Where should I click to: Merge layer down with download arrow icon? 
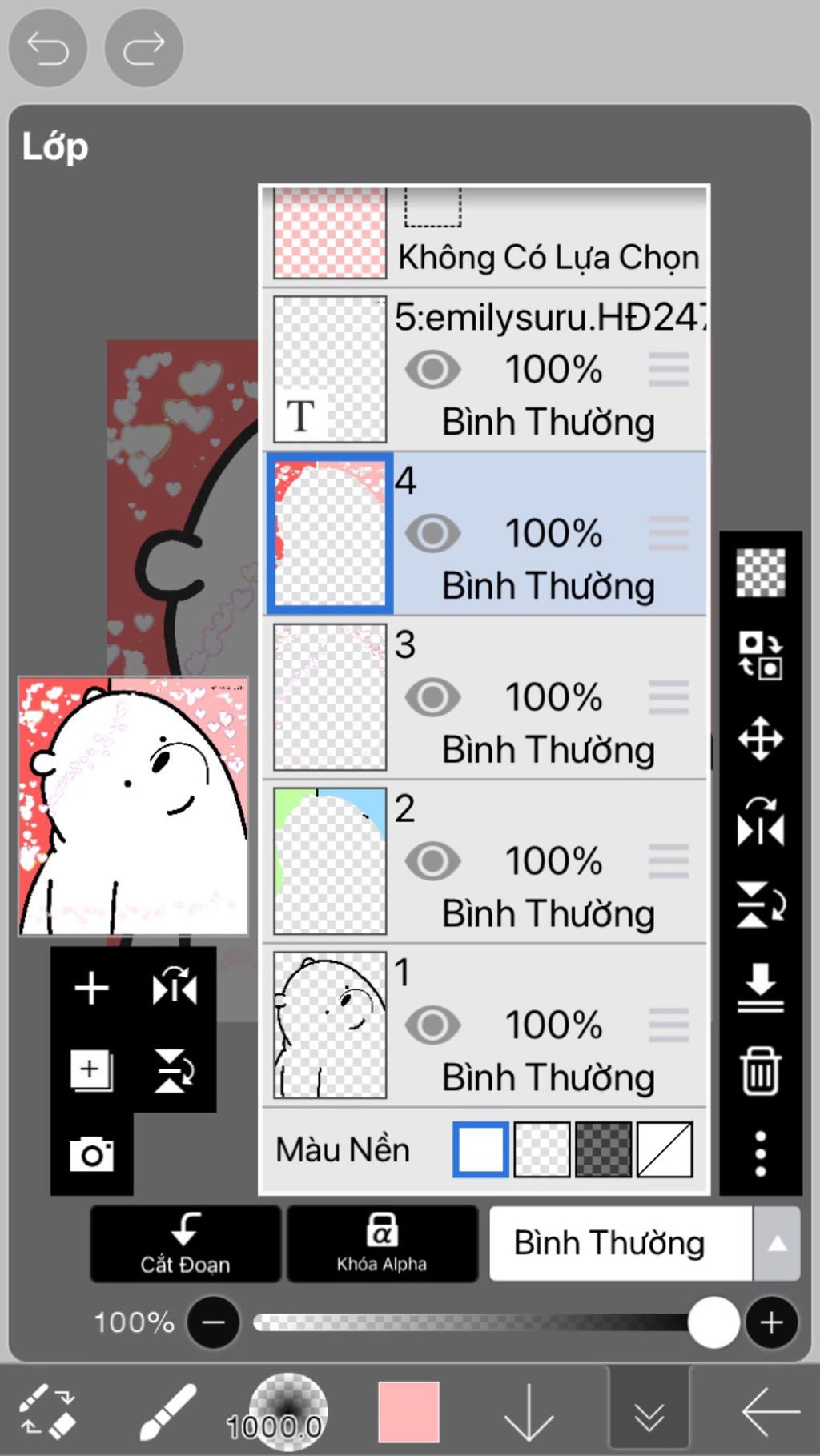coord(760,988)
